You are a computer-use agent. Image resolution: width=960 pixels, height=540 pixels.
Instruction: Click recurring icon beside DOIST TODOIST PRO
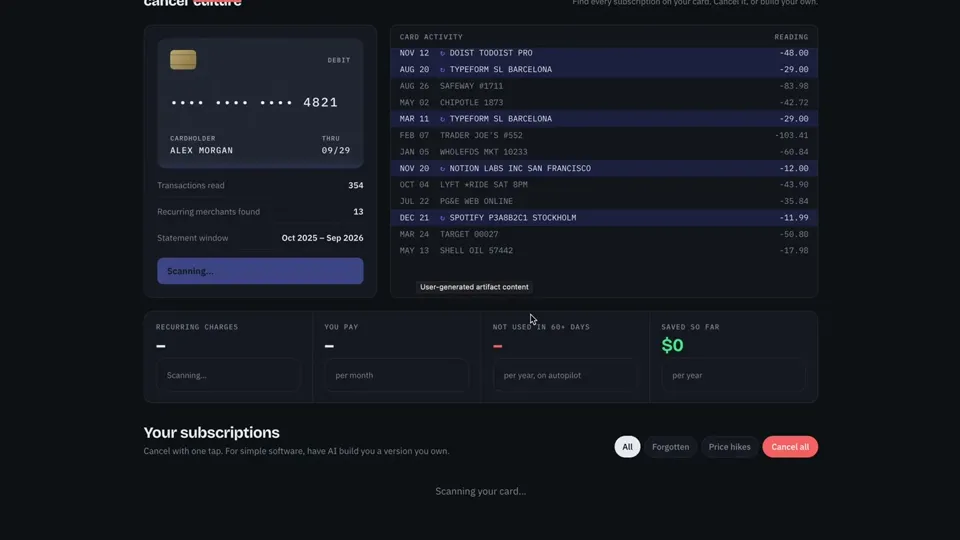(x=443, y=53)
